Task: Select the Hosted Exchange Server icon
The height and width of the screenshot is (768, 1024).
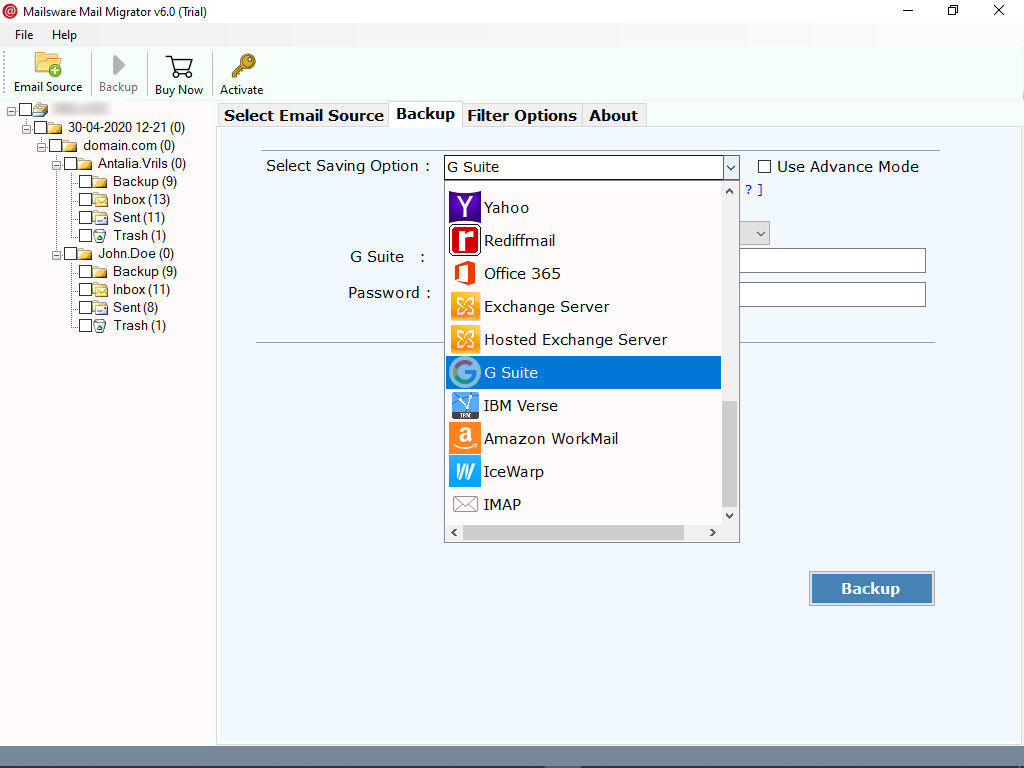Action: [x=464, y=340]
